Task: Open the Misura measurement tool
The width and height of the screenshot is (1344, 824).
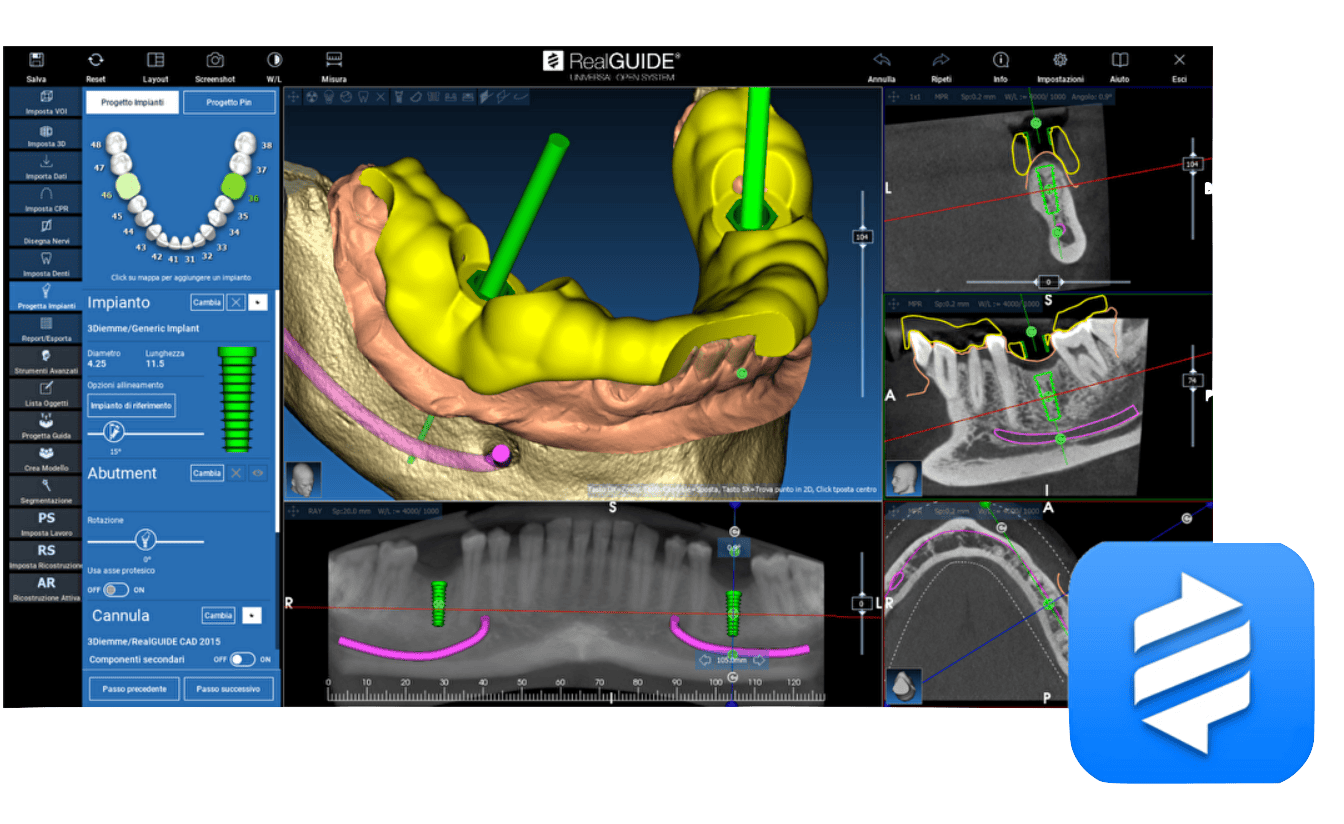Action: pos(334,61)
